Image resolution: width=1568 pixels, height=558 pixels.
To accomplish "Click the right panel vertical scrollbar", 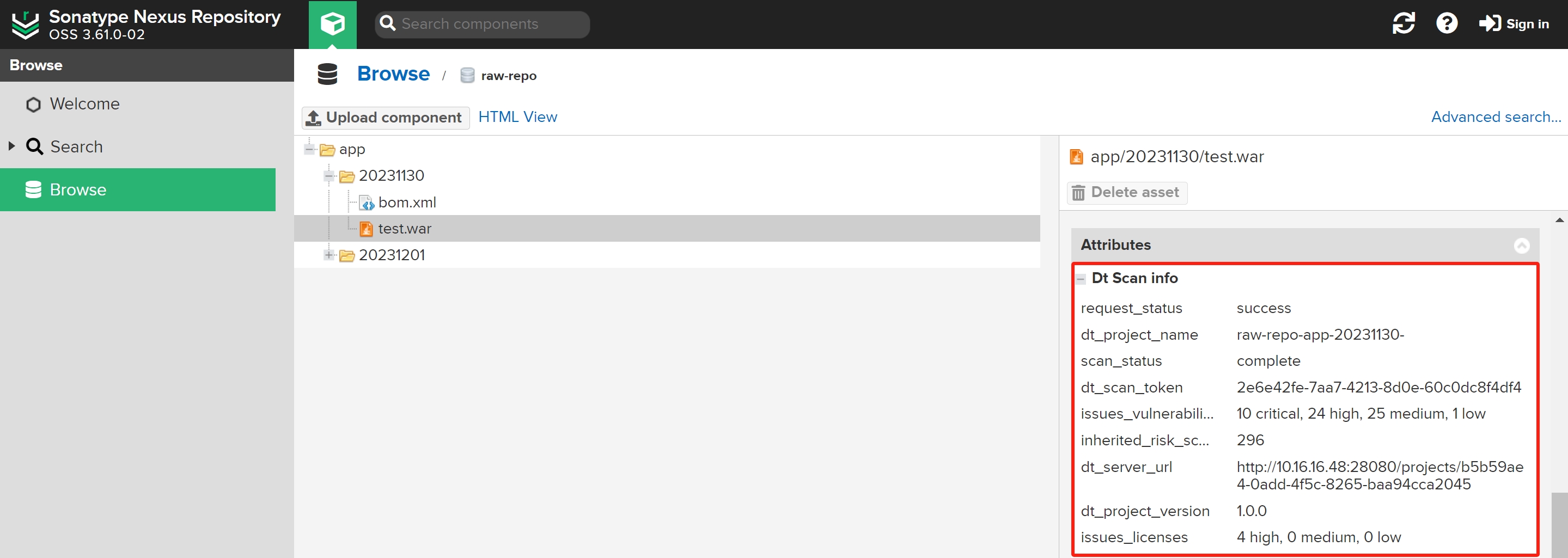I will pyautogui.click(x=1559, y=523).
